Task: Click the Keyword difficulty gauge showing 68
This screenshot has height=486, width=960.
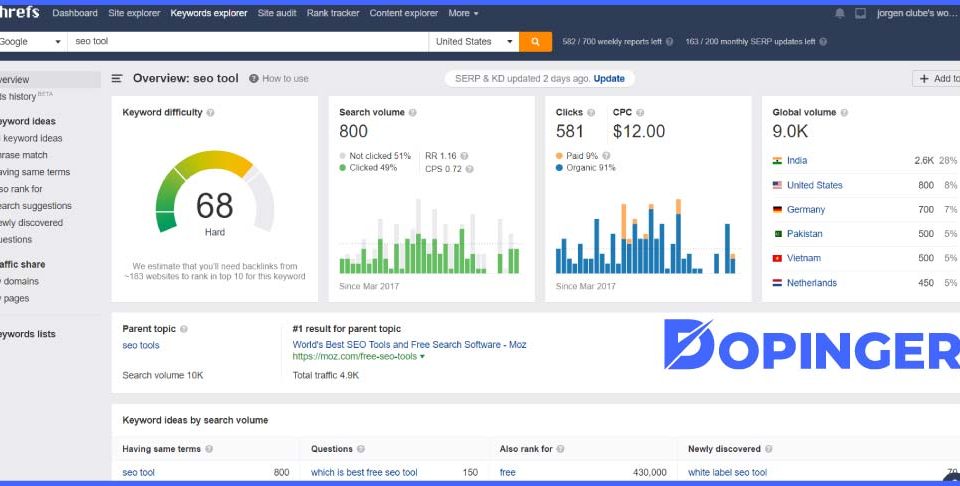Action: coord(215,192)
